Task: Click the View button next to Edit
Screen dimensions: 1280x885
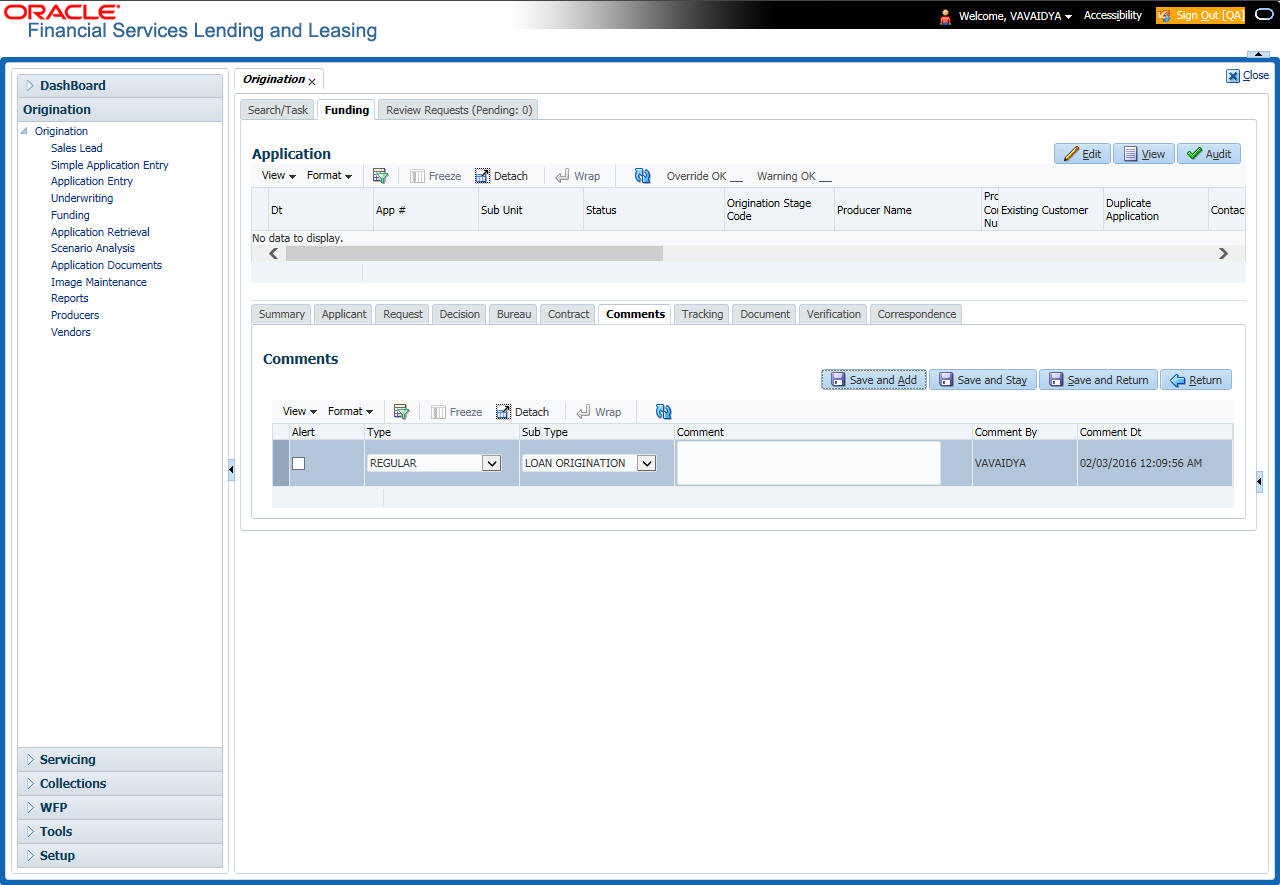Action: tap(1144, 154)
